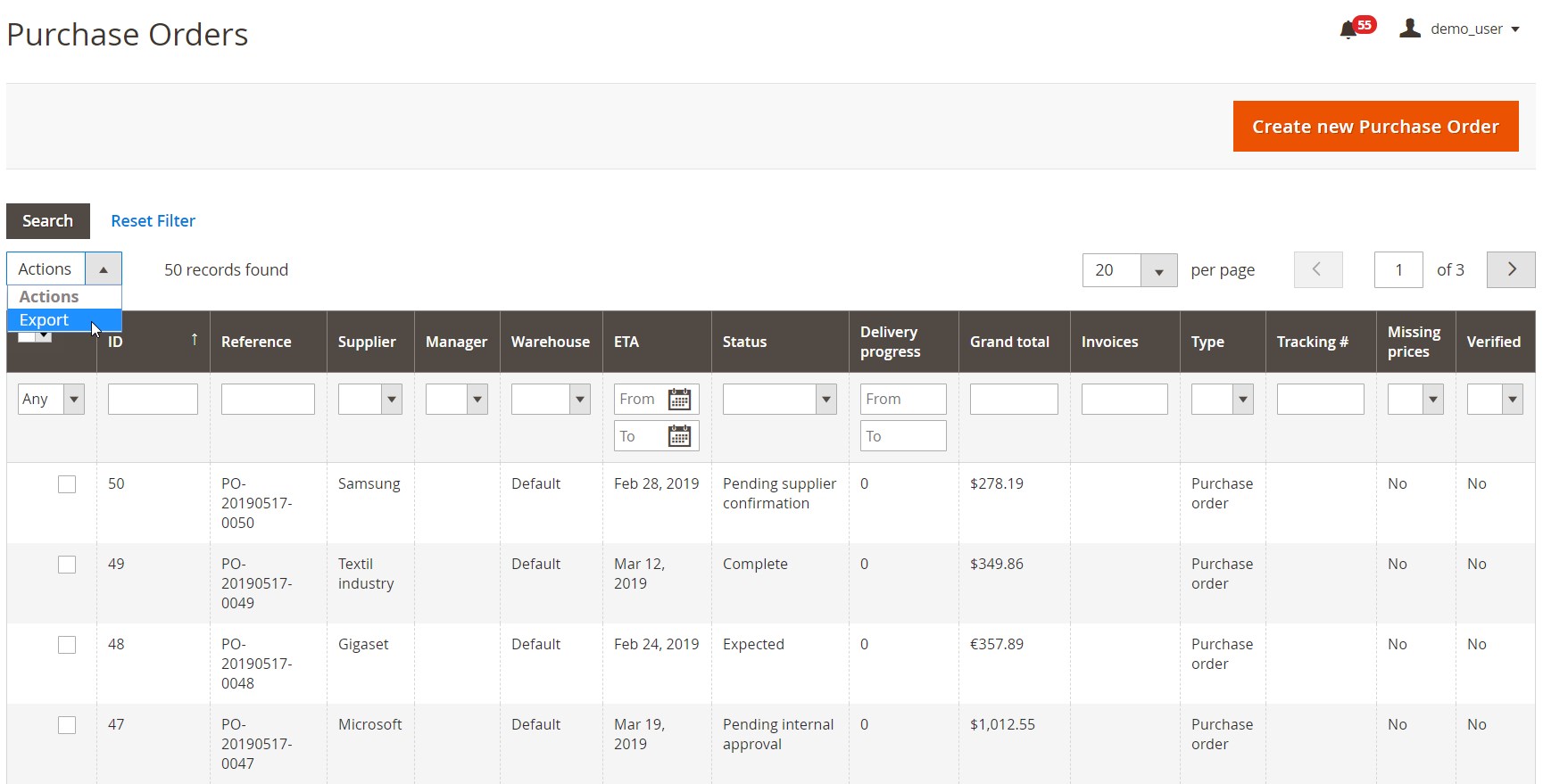Select the row checkbox for order 48
Image resolution: width=1543 pixels, height=784 pixels.
coord(67,645)
